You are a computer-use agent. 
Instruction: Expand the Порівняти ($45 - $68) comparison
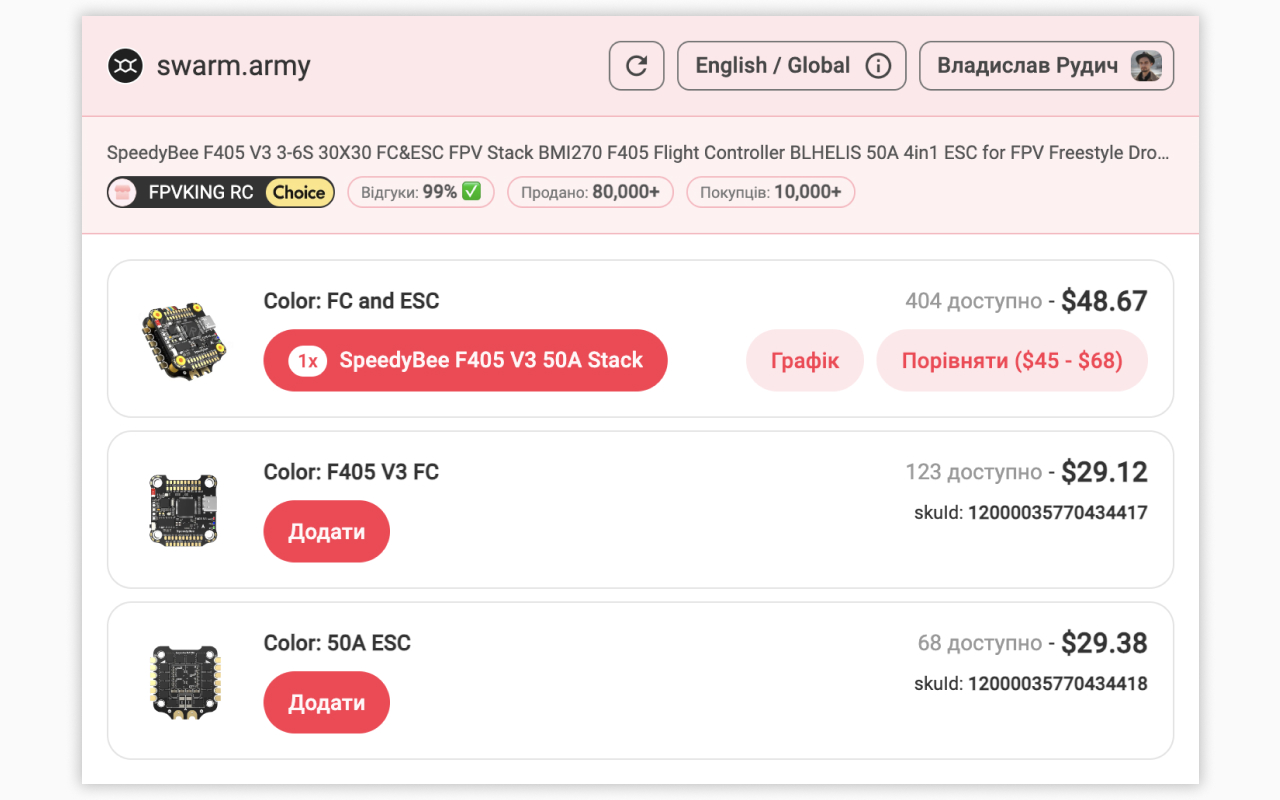click(1011, 360)
